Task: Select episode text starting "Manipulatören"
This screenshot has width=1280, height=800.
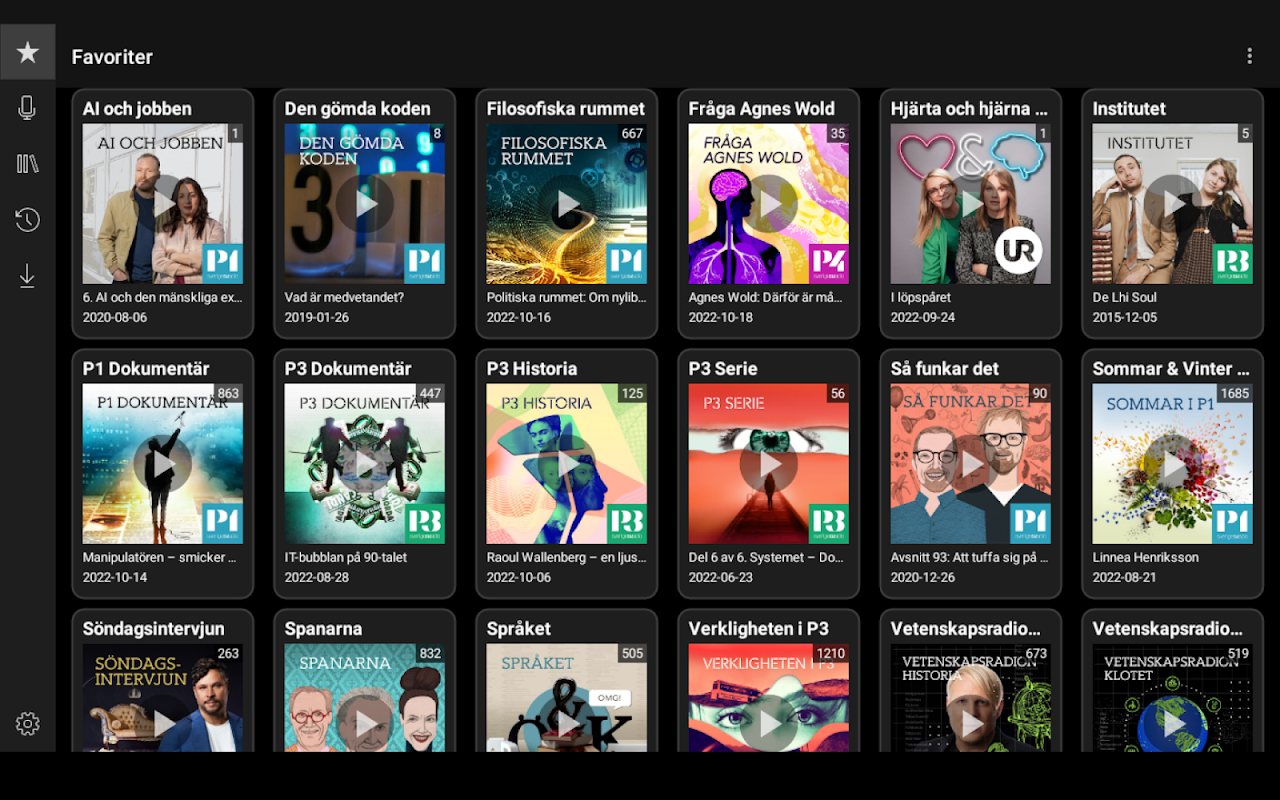Action: [160, 557]
